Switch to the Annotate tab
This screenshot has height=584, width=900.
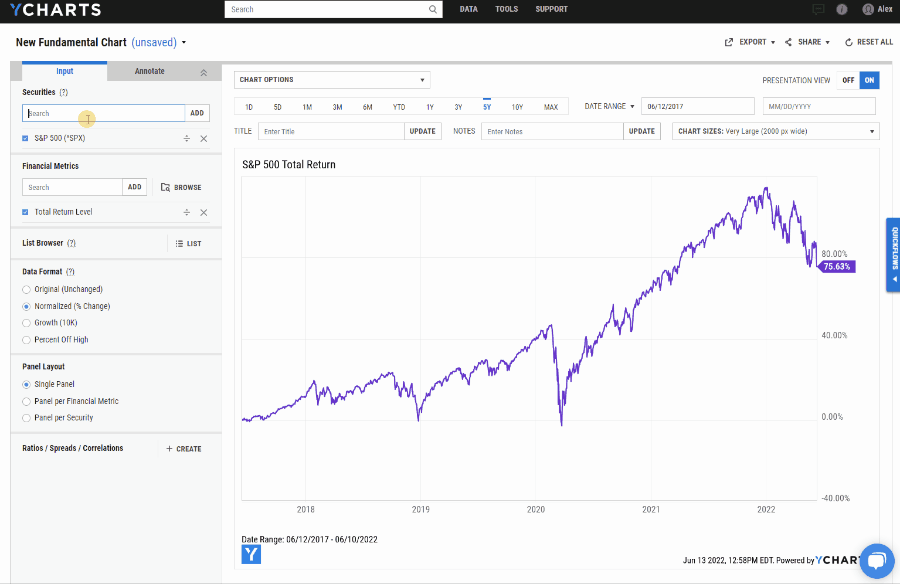150,71
